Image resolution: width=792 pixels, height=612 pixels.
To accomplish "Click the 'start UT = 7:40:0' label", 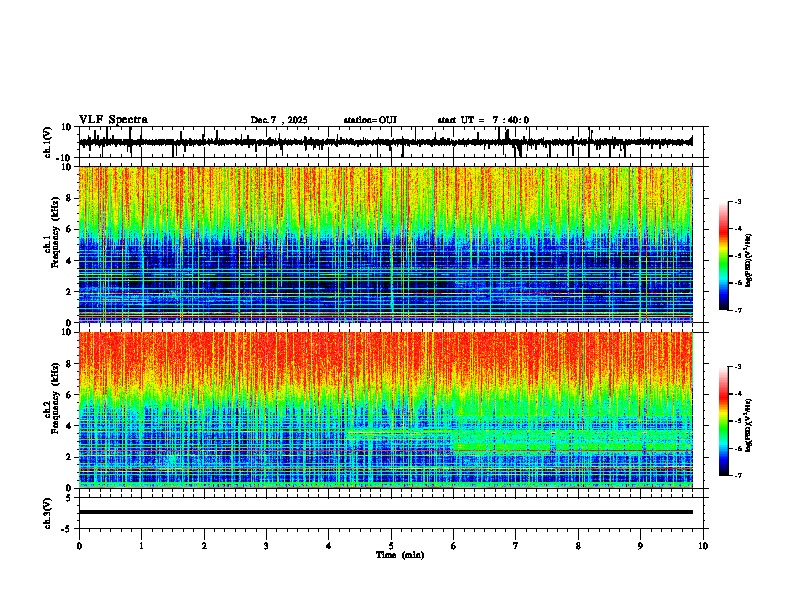I will click(x=483, y=120).
